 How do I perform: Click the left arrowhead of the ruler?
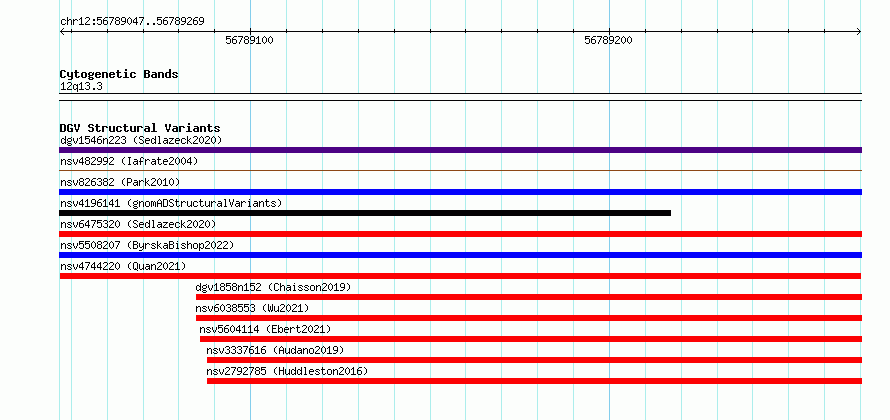tap(62, 32)
